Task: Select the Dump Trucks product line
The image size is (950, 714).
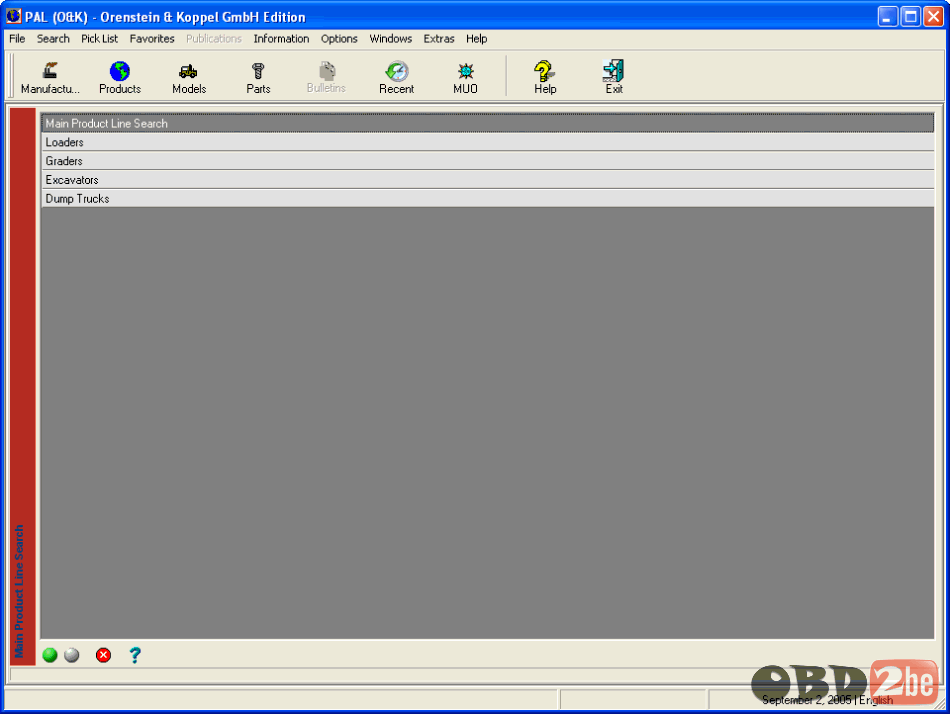Action: (x=488, y=199)
